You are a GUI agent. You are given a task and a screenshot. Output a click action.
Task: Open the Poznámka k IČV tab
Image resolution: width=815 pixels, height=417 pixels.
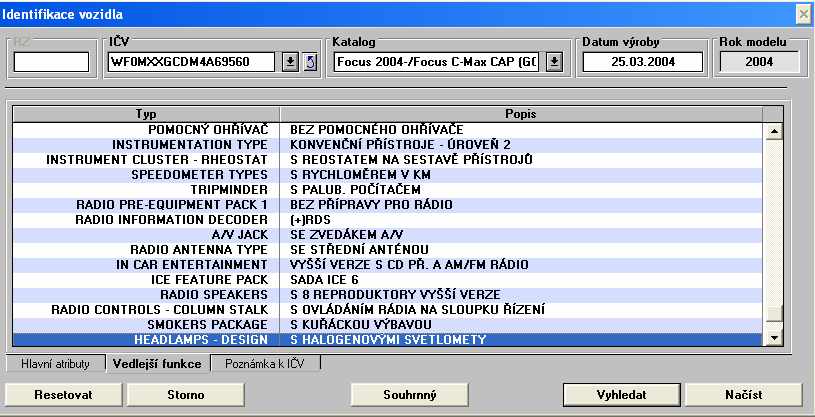tap(265, 364)
